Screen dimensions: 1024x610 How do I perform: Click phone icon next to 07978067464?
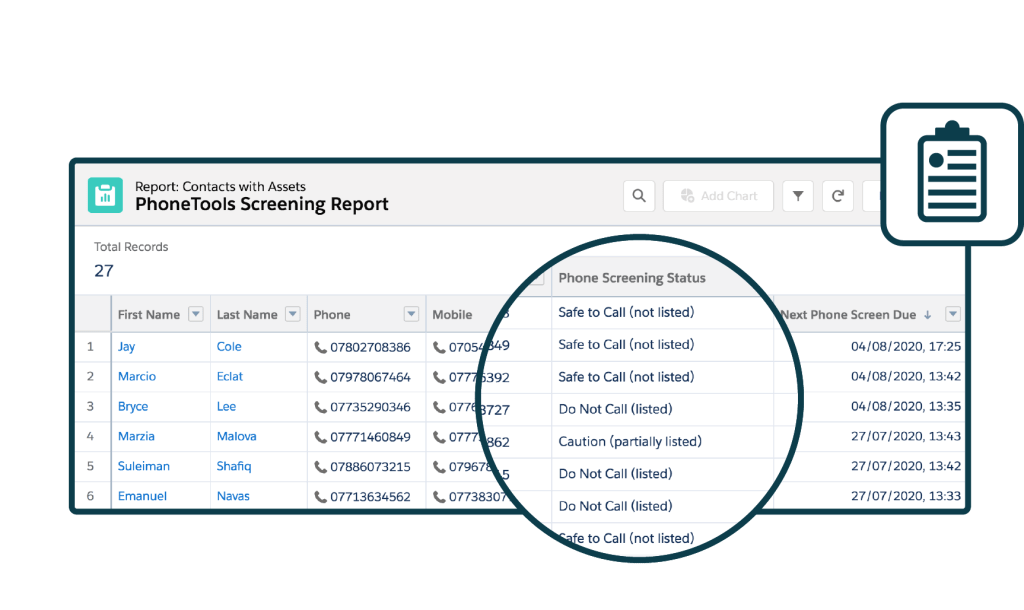[x=321, y=377]
